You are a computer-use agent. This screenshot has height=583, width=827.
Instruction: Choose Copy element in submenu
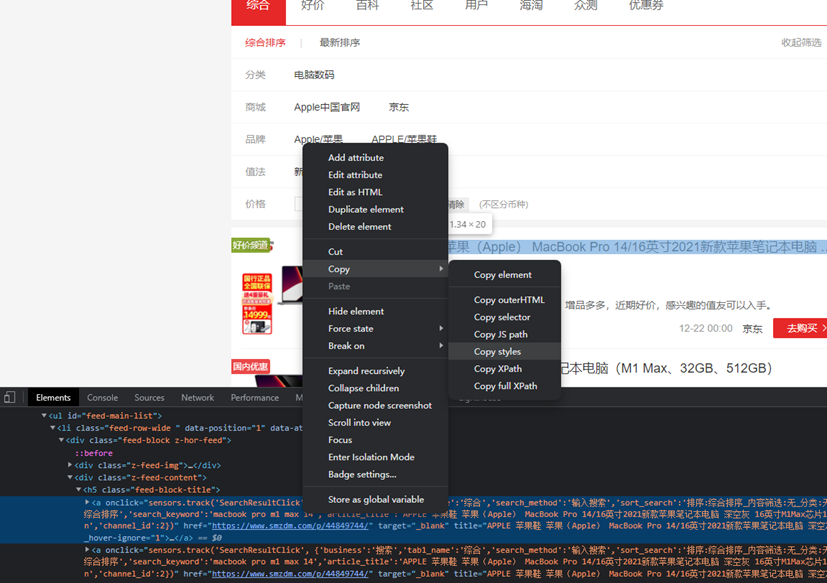pos(505,275)
